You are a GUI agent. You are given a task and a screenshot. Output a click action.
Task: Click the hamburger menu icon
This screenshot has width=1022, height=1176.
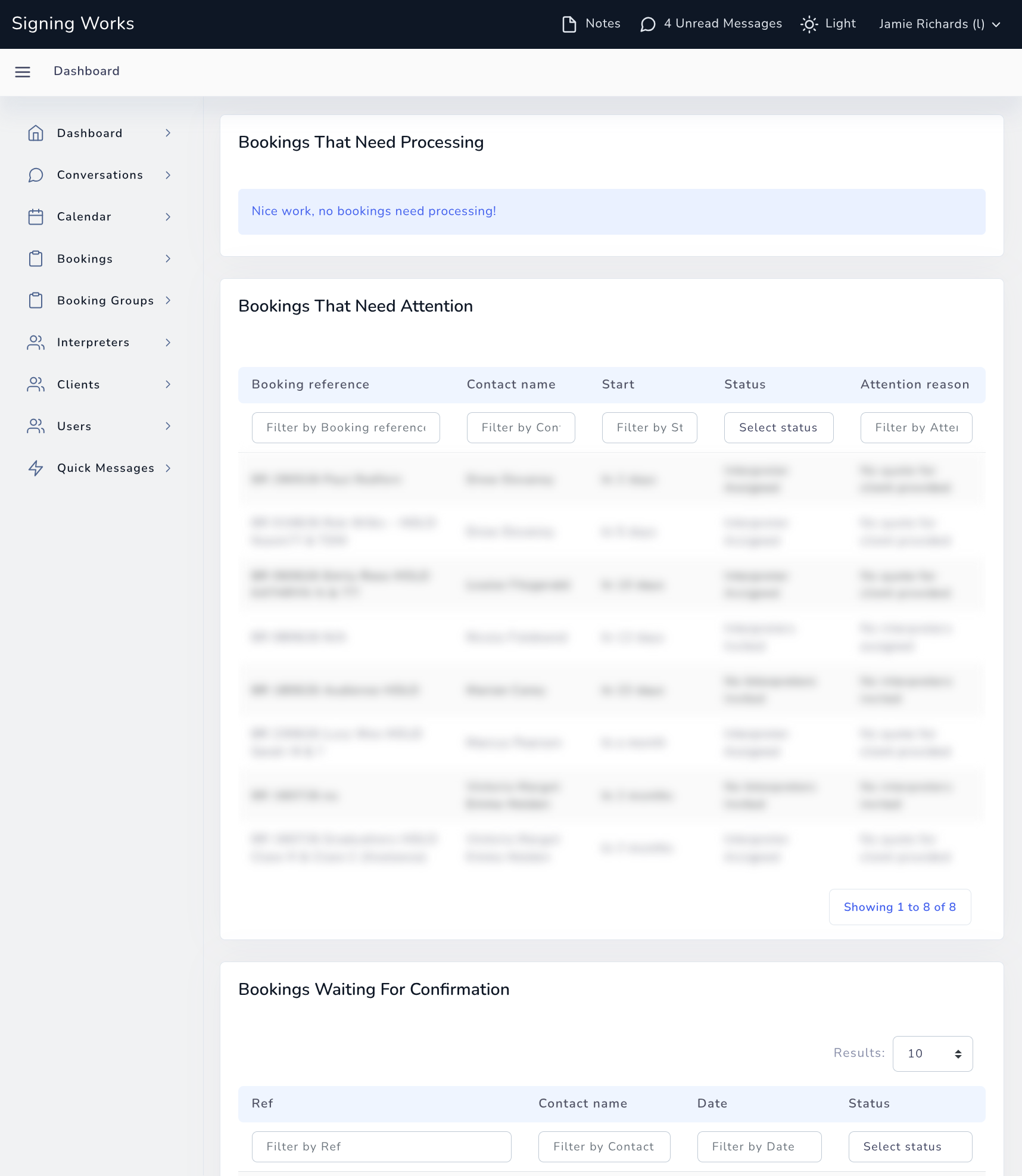tap(23, 71)
